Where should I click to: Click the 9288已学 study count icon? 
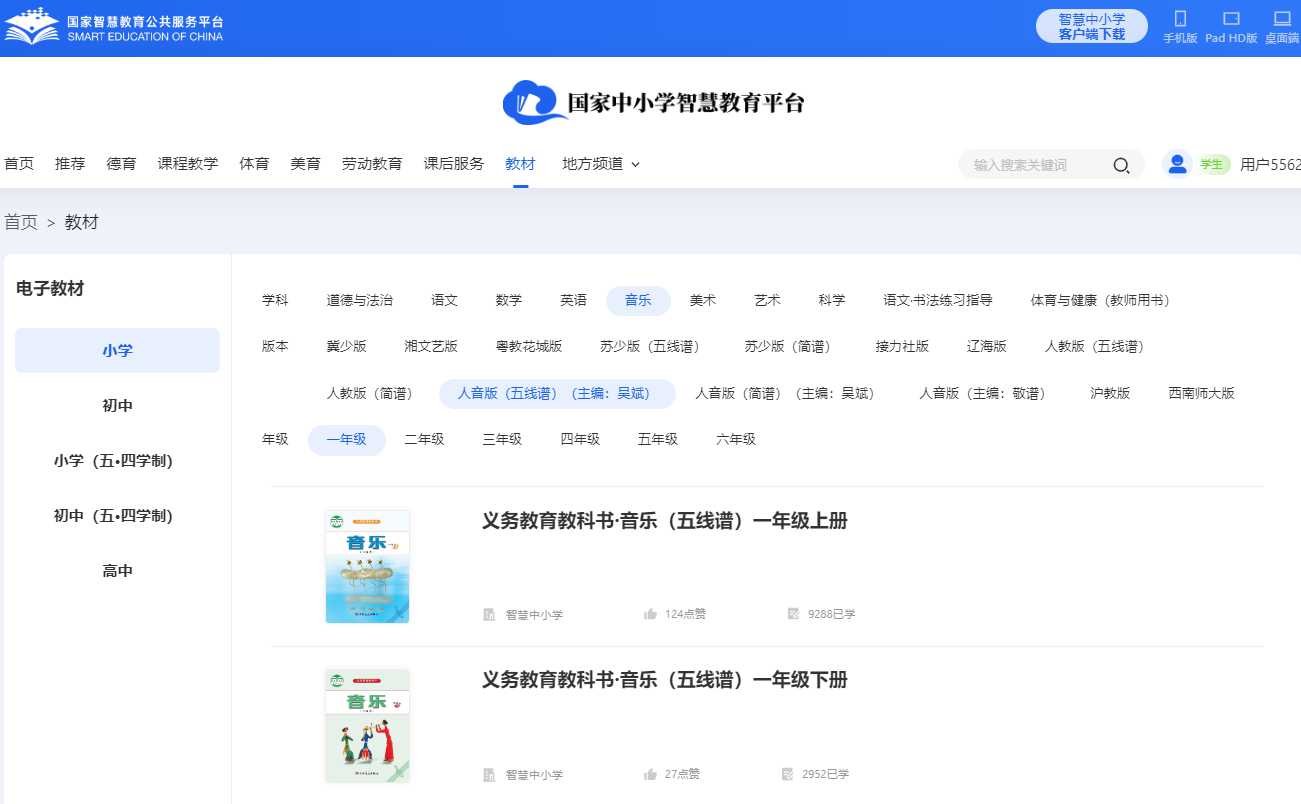pyautogui.click(x=793, y=614)
